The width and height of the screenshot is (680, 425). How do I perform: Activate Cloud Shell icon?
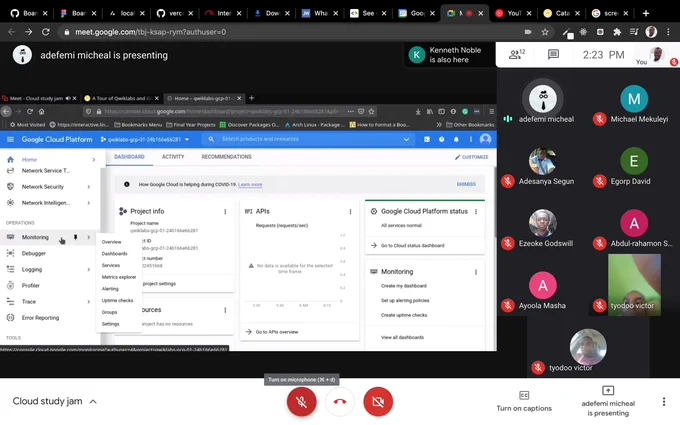coord(427,139)
